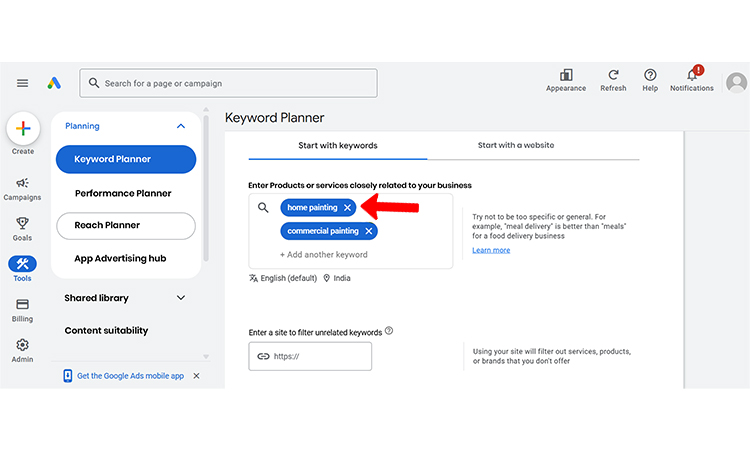Screen dimensions: 750x450
Task: Change location 'India'
Action: click(337, 278)
